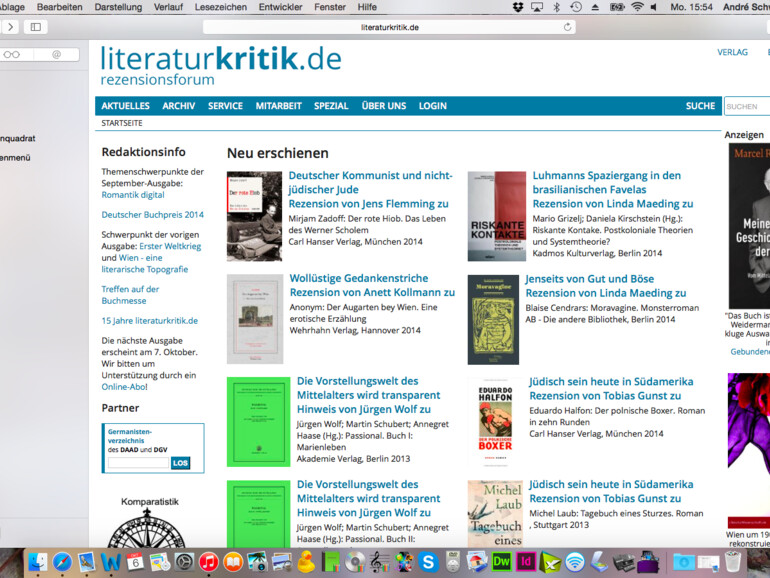Click the battery status icon

617,7
